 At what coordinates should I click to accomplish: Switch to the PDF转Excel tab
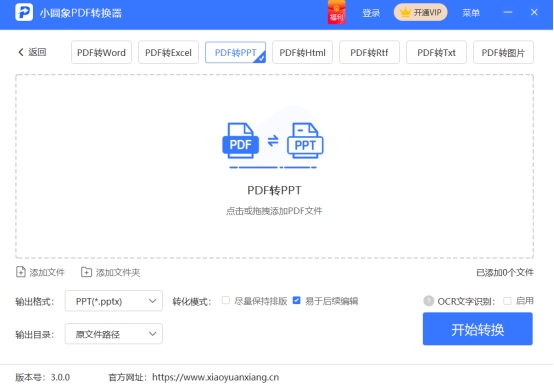[168, 52]
